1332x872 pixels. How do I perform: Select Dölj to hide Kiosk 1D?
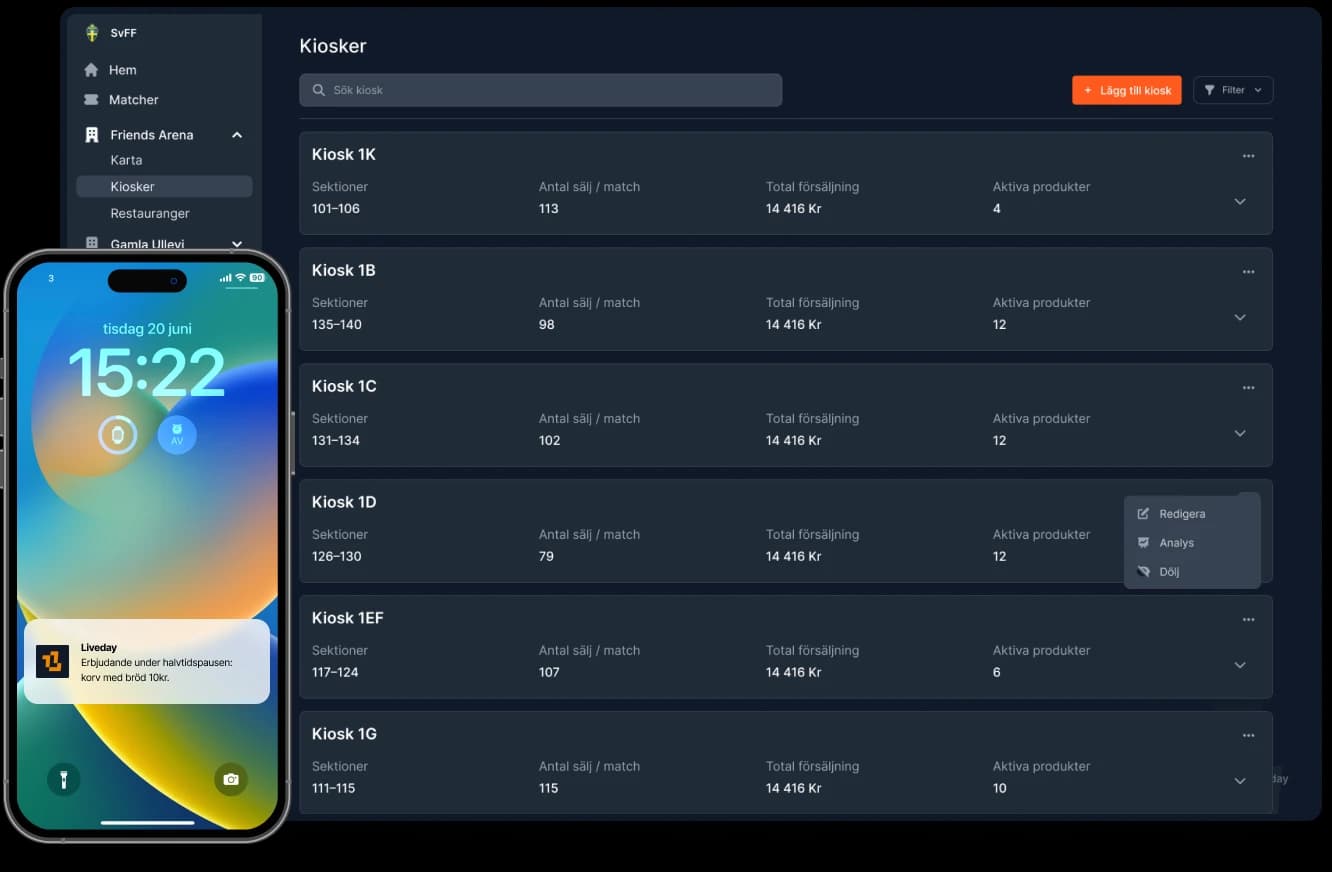pyautogui.click(x=1169, y=572)
